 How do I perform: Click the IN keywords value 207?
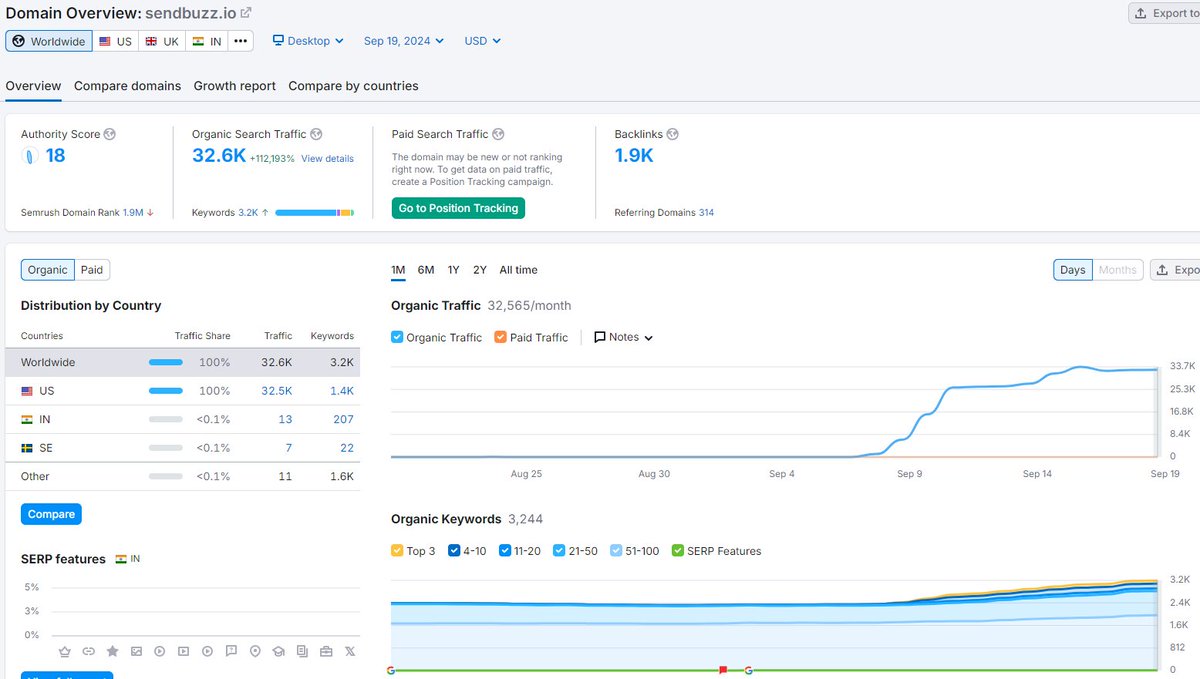click(x=343, y=419)
